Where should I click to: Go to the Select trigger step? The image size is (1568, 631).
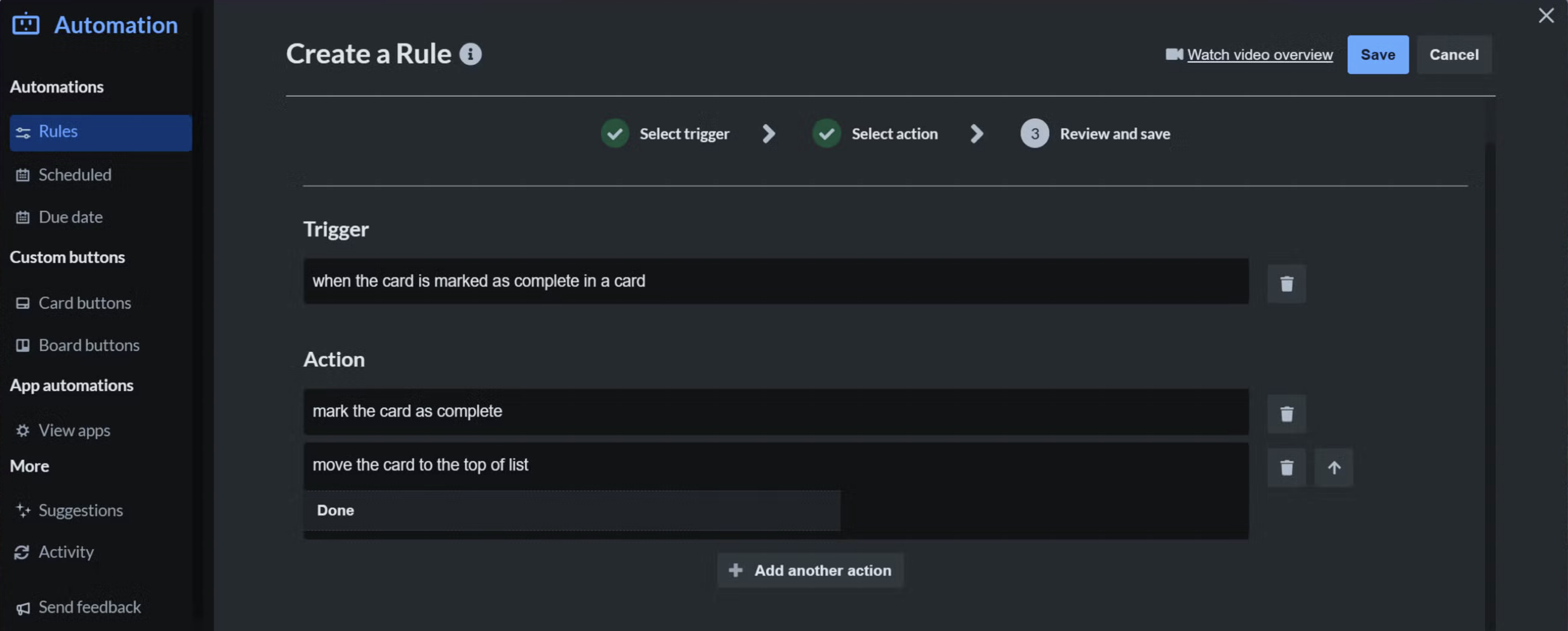pyautogui.click(x=684, y=133)
